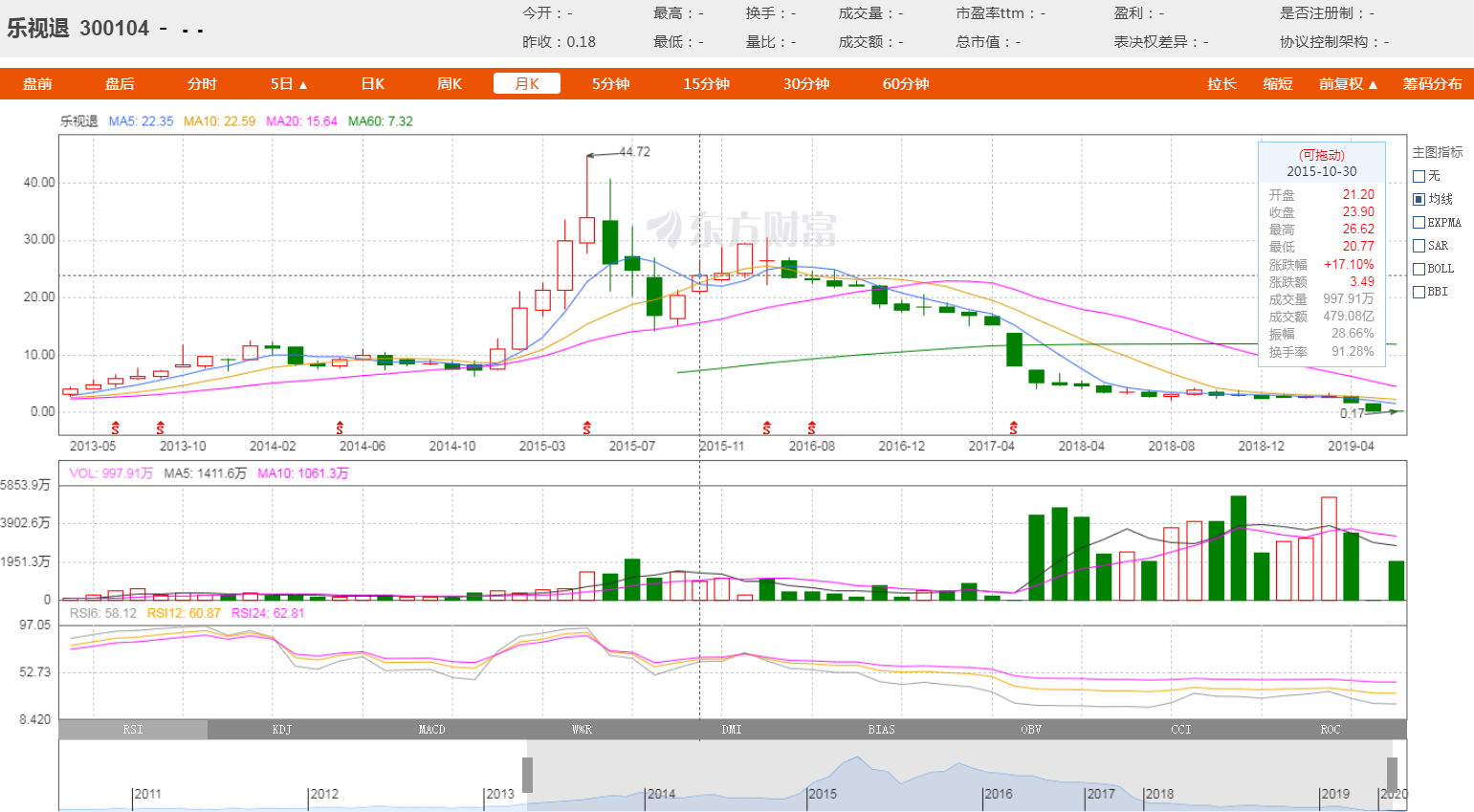Select the 月K monthly candlestick tab

click(527, 84)
